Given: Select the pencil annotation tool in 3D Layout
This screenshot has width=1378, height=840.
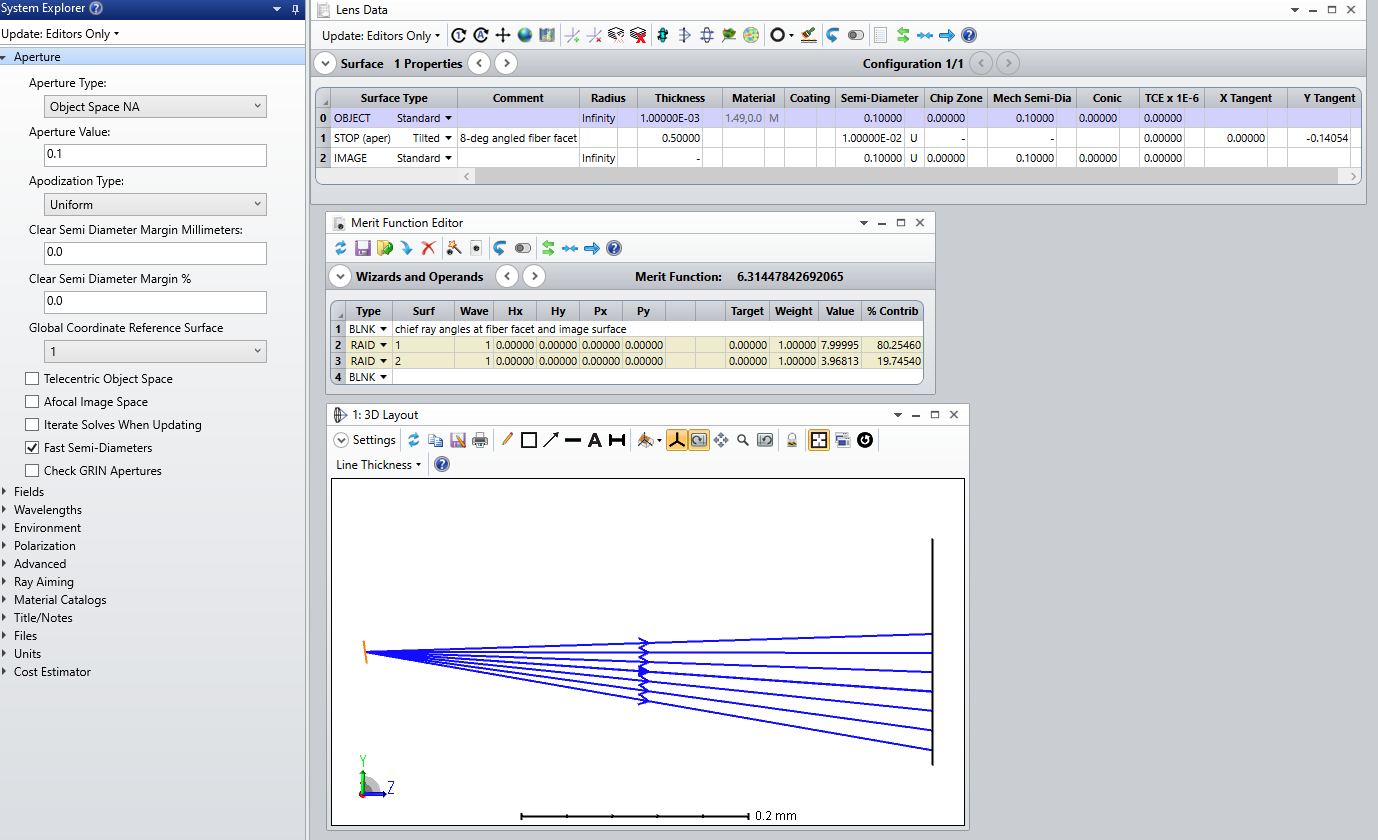Looking at the screenshot, I should [508, 440].
